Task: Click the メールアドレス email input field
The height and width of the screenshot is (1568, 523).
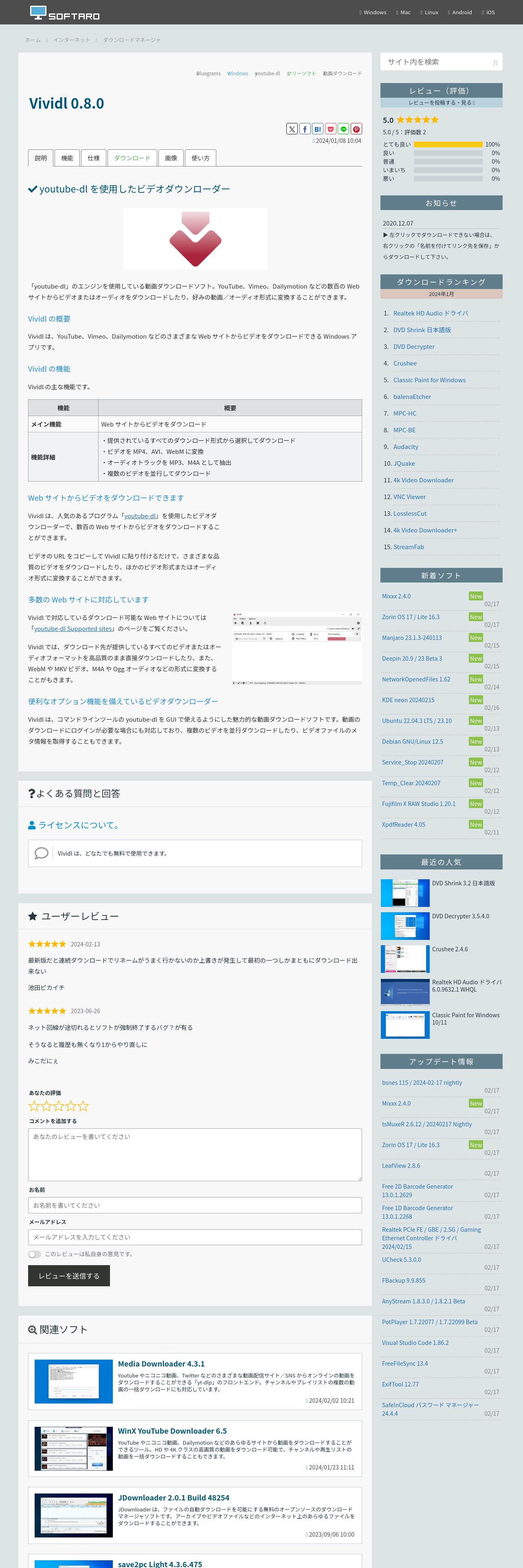Action: tap(195, 1237)
